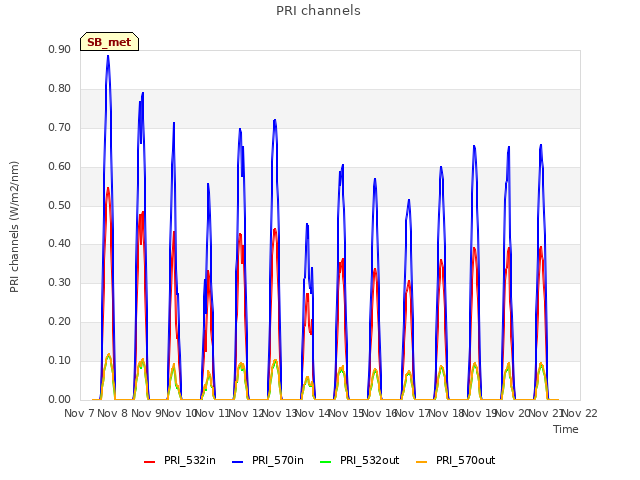Click the tallest blue peak near 0.88
Viewport: 640px width, 480px height.
[108, 56]
